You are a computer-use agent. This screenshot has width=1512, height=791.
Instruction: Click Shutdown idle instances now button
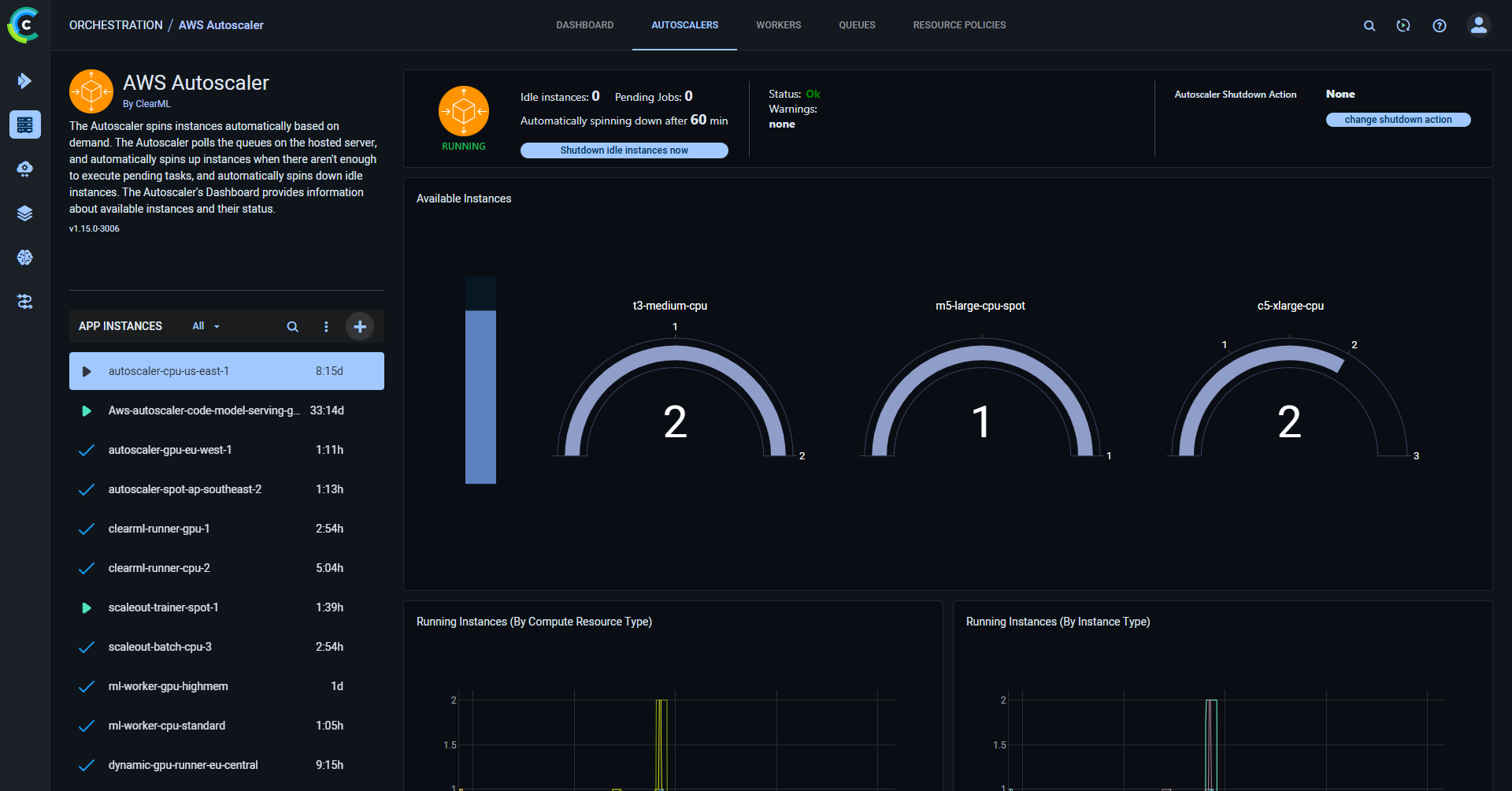pos(624,150)
